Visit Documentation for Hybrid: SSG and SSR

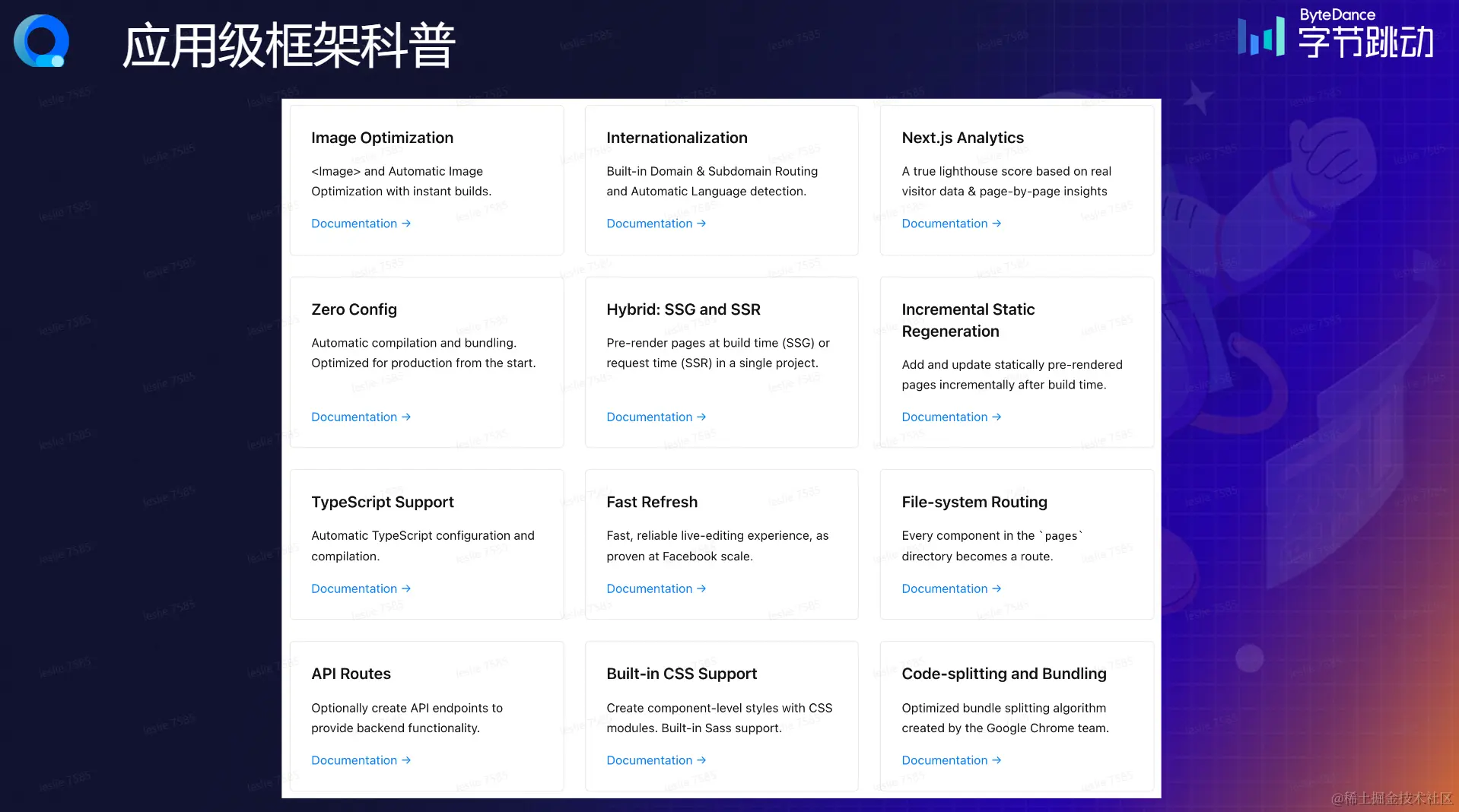(656, 417)
